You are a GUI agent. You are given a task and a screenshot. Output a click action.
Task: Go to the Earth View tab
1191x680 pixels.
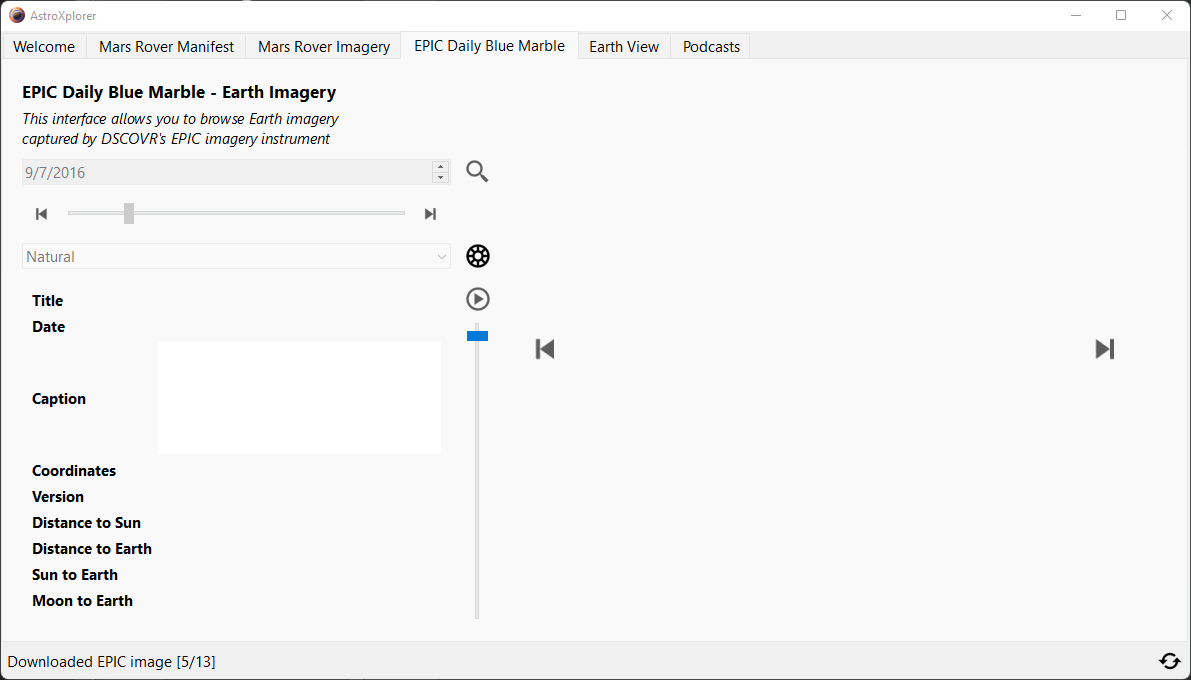[x=623, y=47]
